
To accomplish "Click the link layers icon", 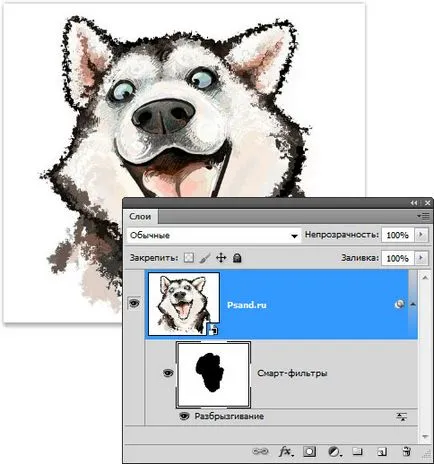I will tap(260, 452).
